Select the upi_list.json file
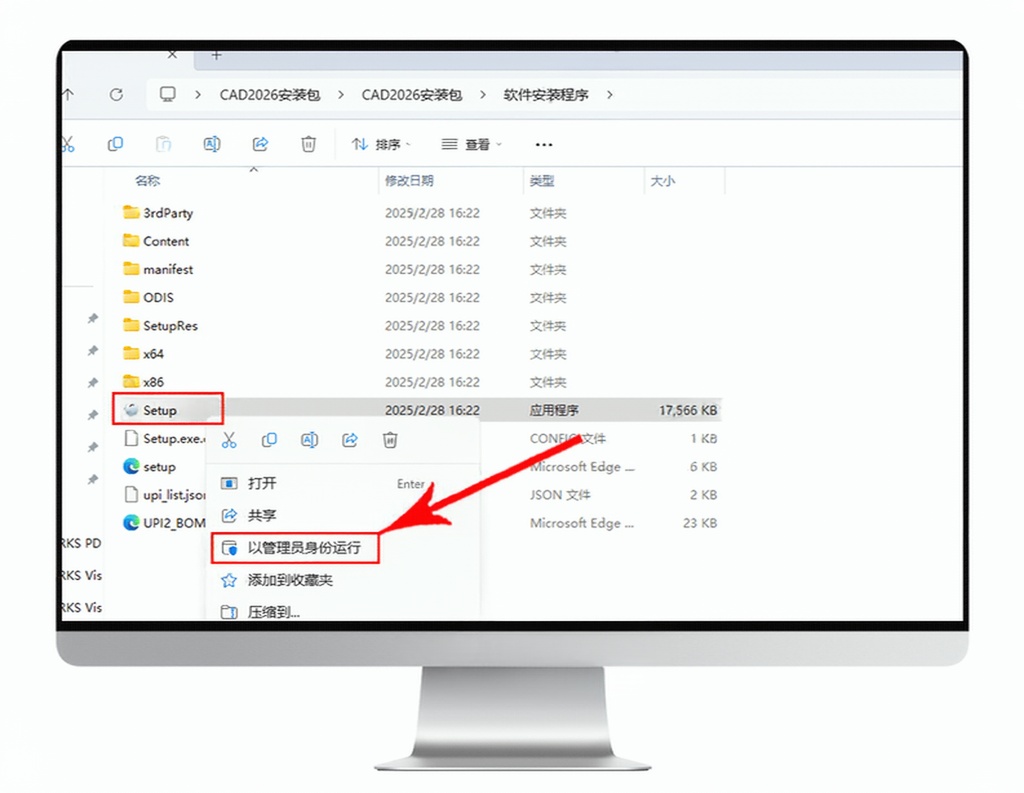The width and height of the screenshot is (1024, 793). point(165,494)
